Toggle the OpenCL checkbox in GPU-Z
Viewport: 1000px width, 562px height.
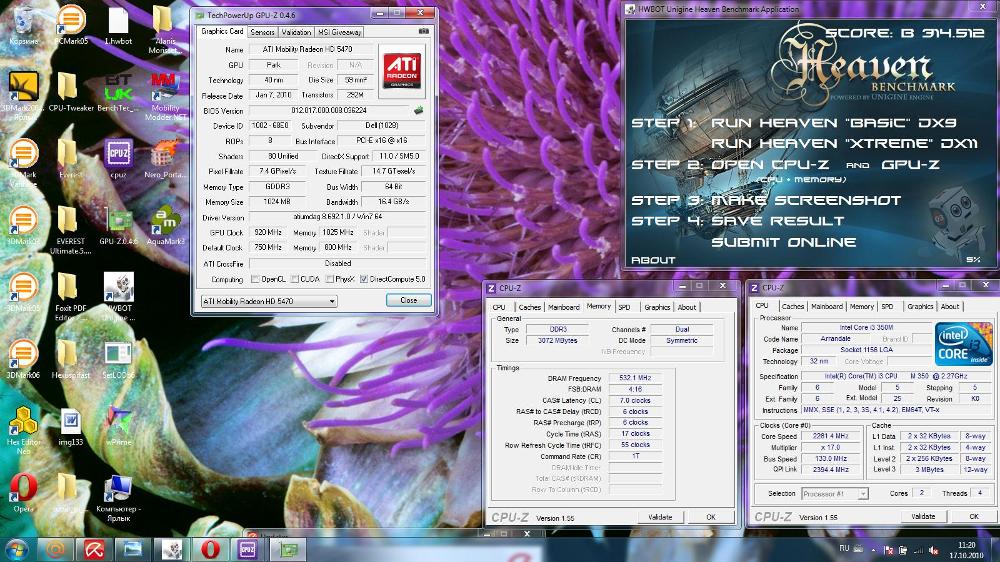pos(255,279)
